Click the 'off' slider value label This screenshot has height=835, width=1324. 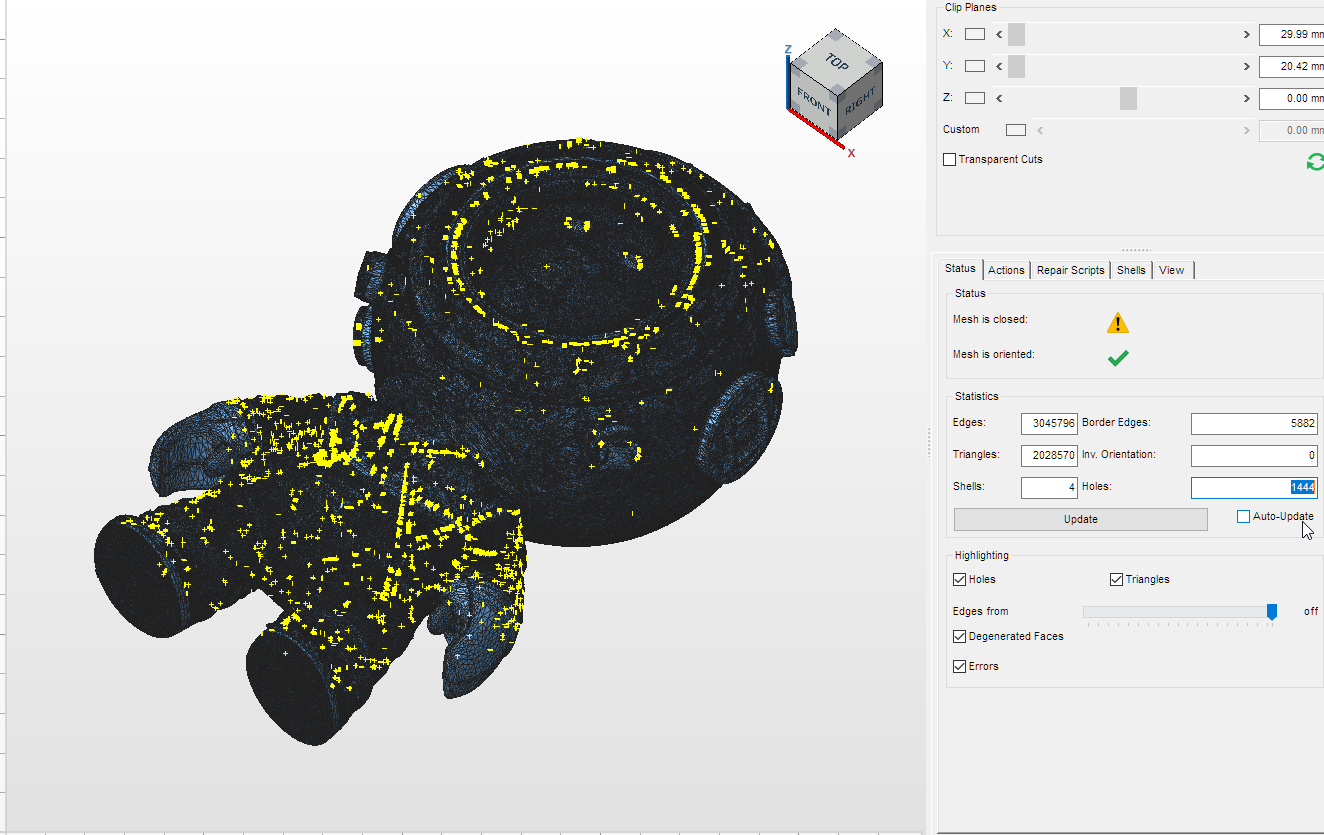coord(1311,611)
